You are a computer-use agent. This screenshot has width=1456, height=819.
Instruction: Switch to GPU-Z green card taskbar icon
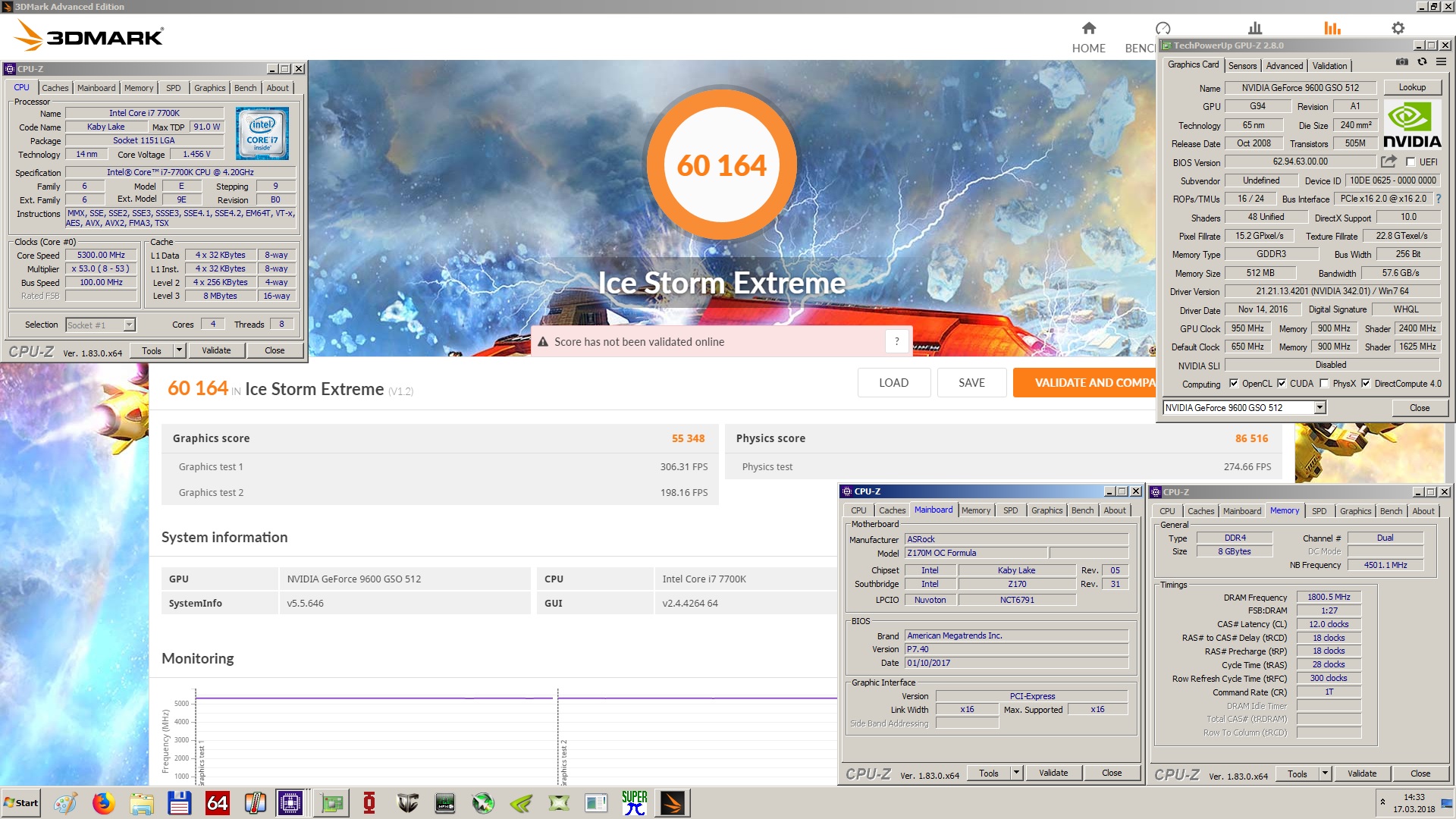[331, 802]
